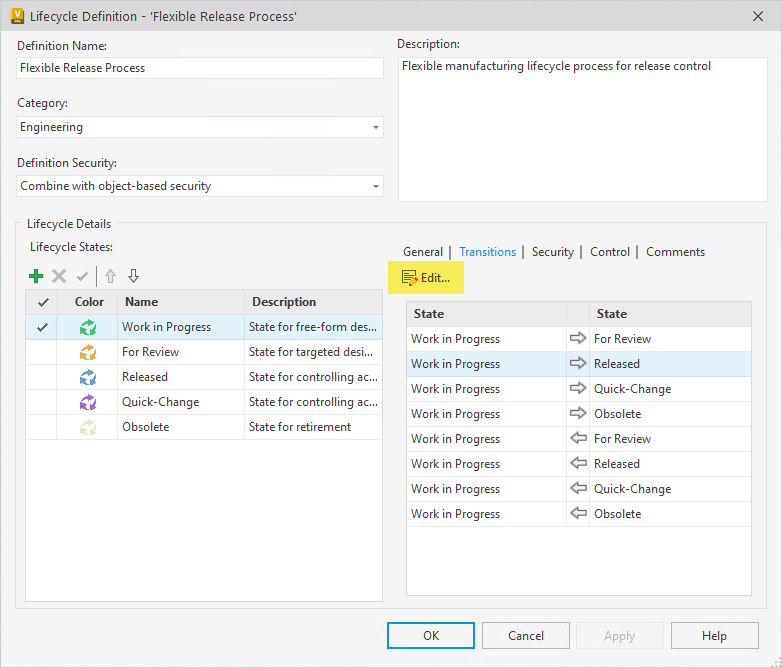Viewport: 782px width, 668px height.
Task: Click the purple Quick-Change color icon
Action: (88, 402)
